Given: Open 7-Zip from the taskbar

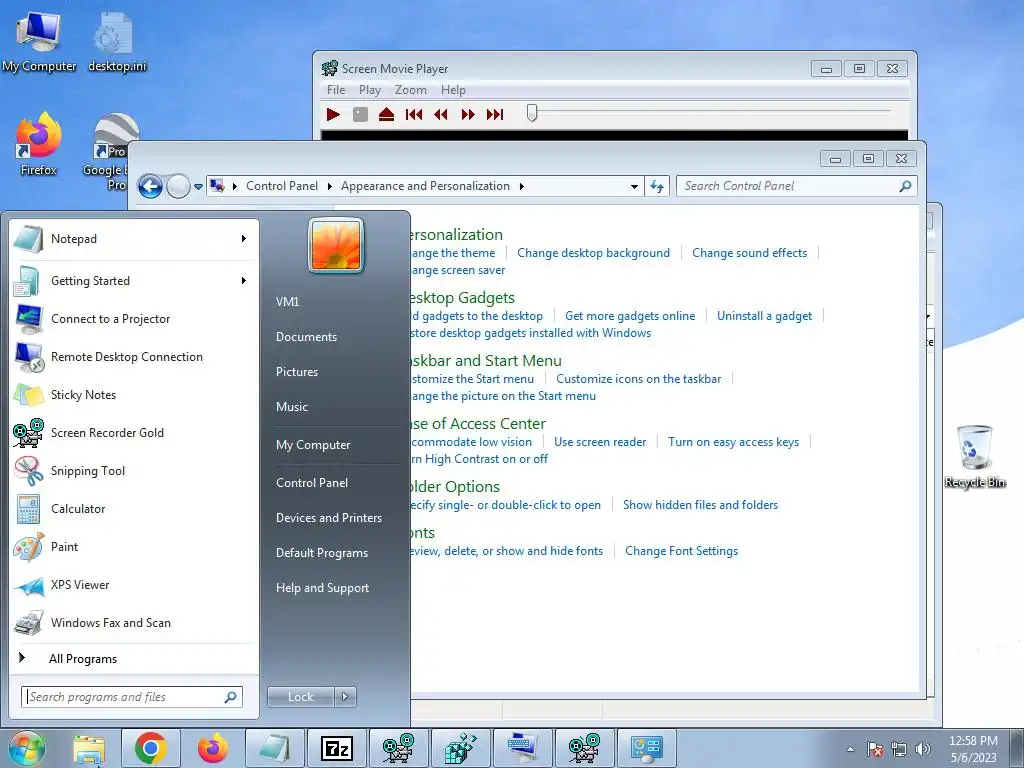Looking at the screenshot, I should tap(337, 748).
